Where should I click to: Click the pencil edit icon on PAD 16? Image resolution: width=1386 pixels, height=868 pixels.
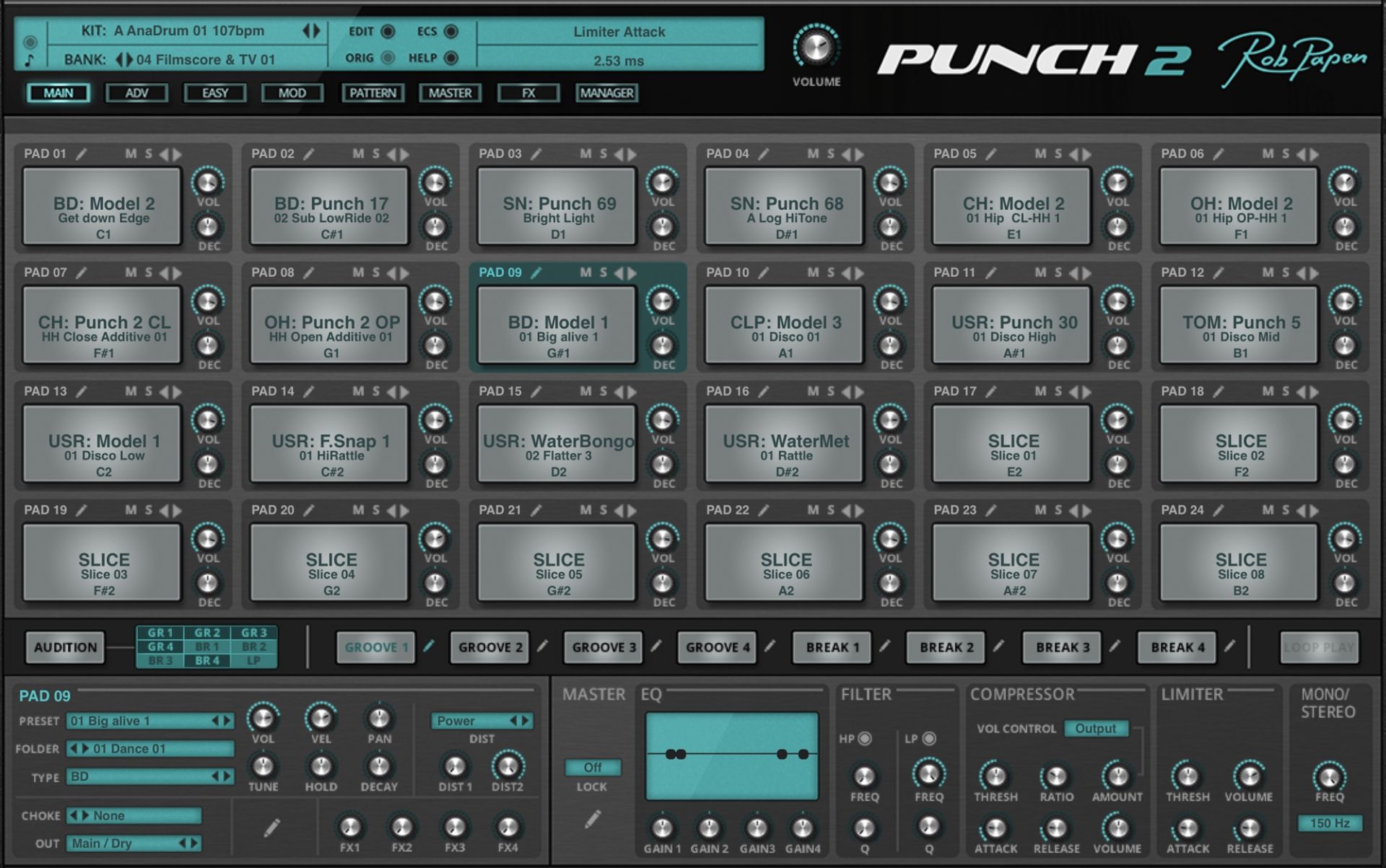pos(764,391)
